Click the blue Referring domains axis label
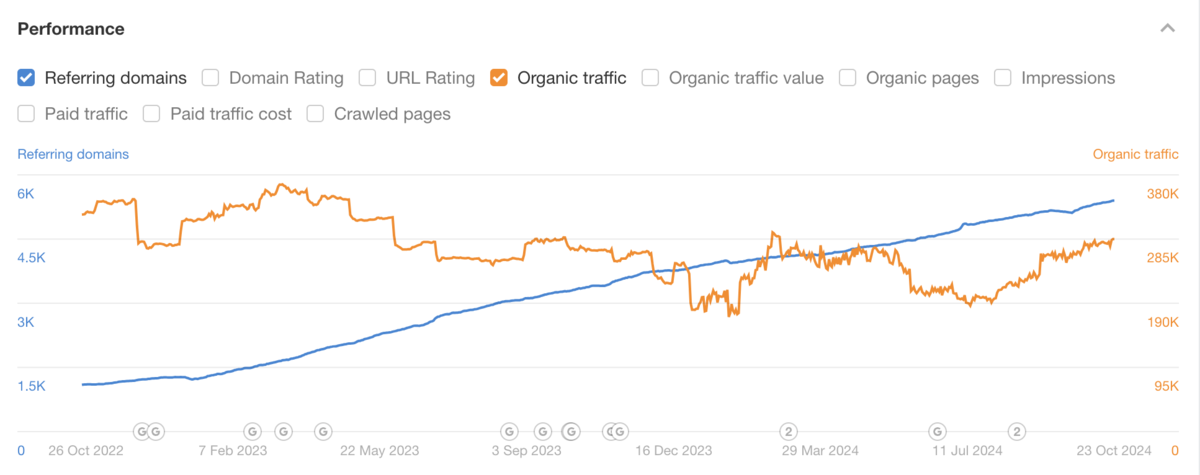 point(73,154)
